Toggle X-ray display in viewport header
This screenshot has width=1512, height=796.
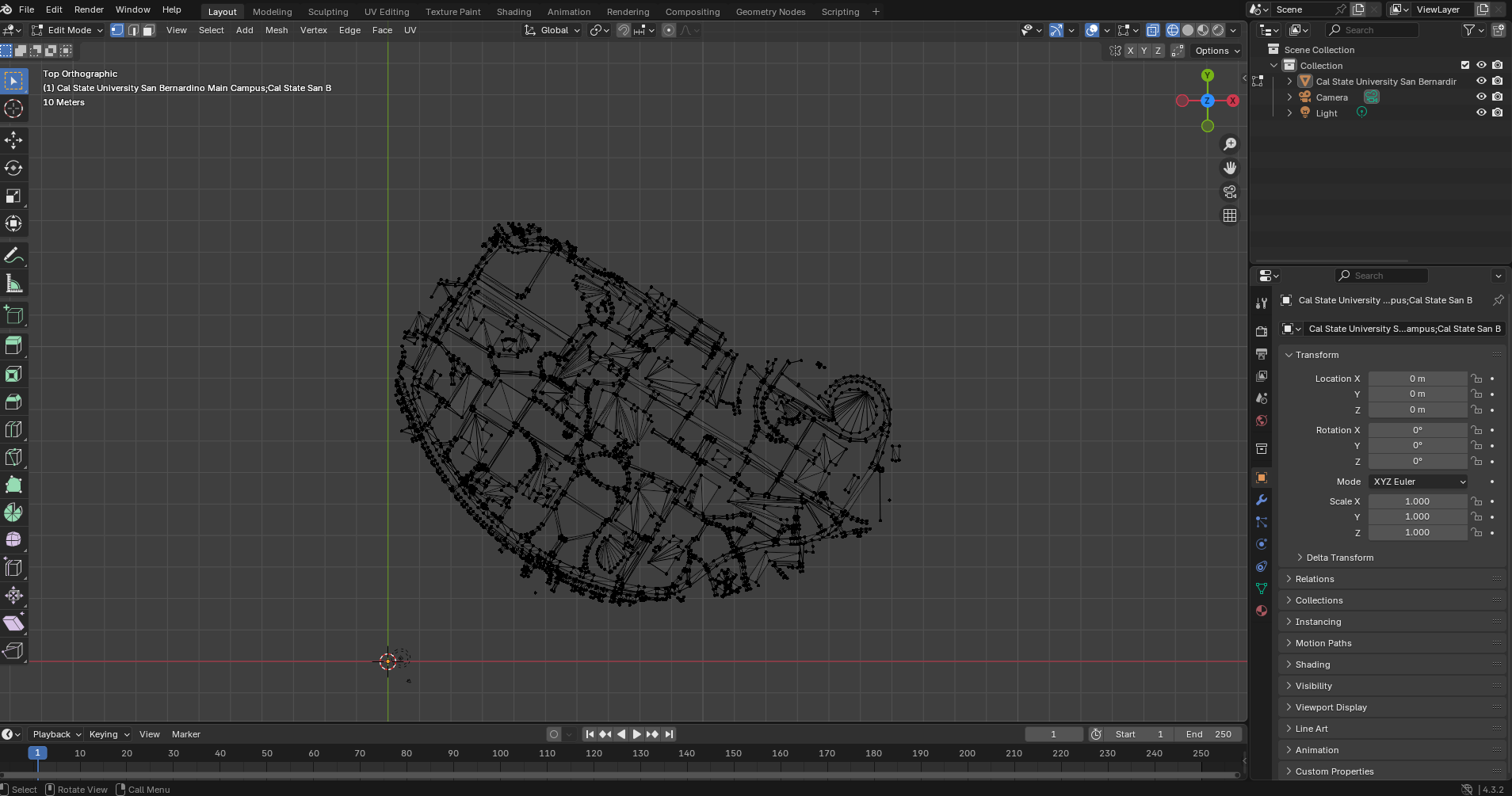(1153, 30)
